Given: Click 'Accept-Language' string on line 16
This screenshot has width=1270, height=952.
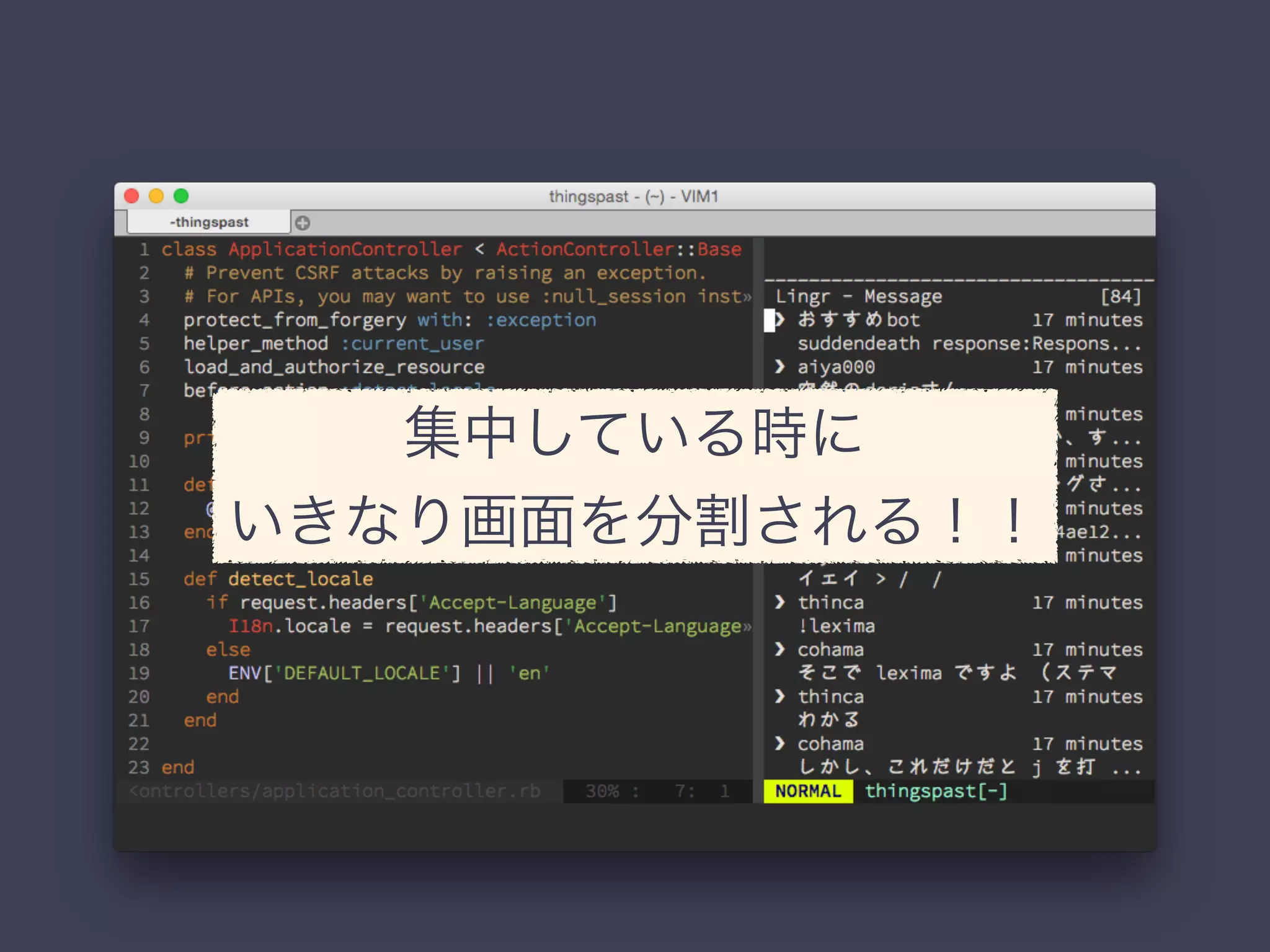Looking at the screenshot, I should coord(513,602).
